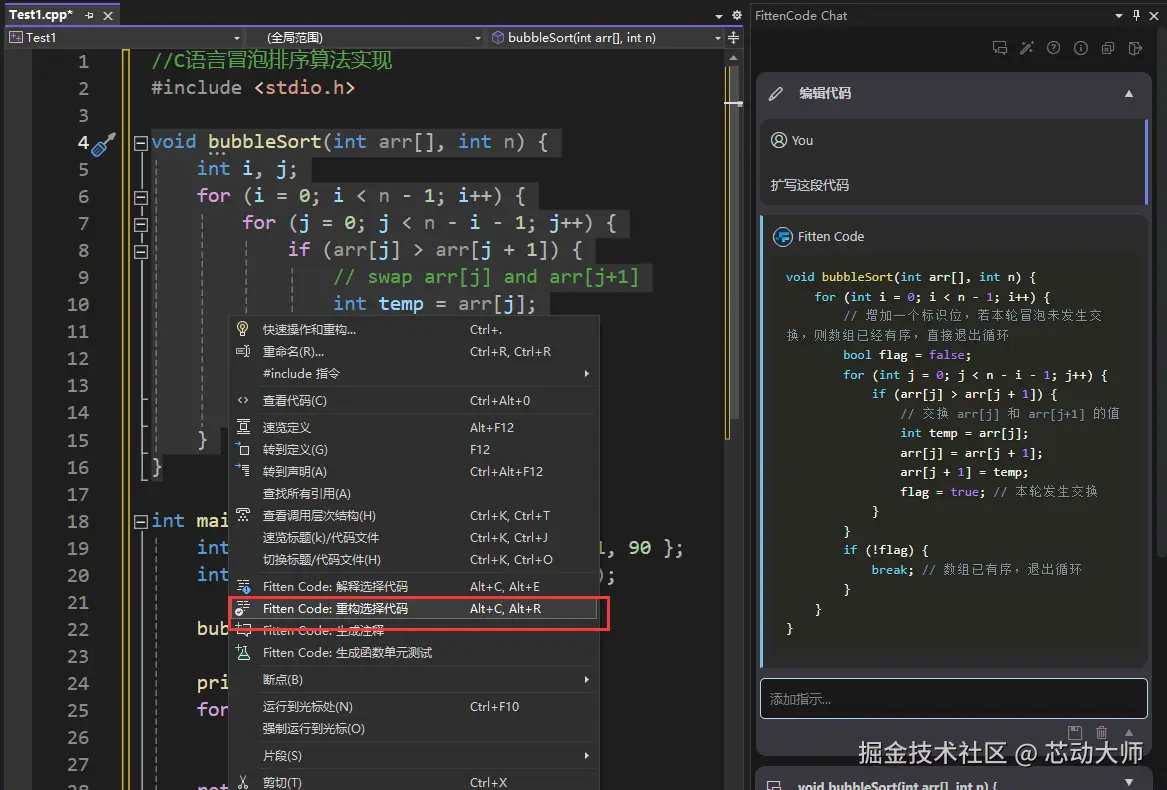Viewport: 1167px width, 790px height.
Task: Click the call hierarchy icon beside 查看调用层次结构
Action: click(x=243, y=515)
